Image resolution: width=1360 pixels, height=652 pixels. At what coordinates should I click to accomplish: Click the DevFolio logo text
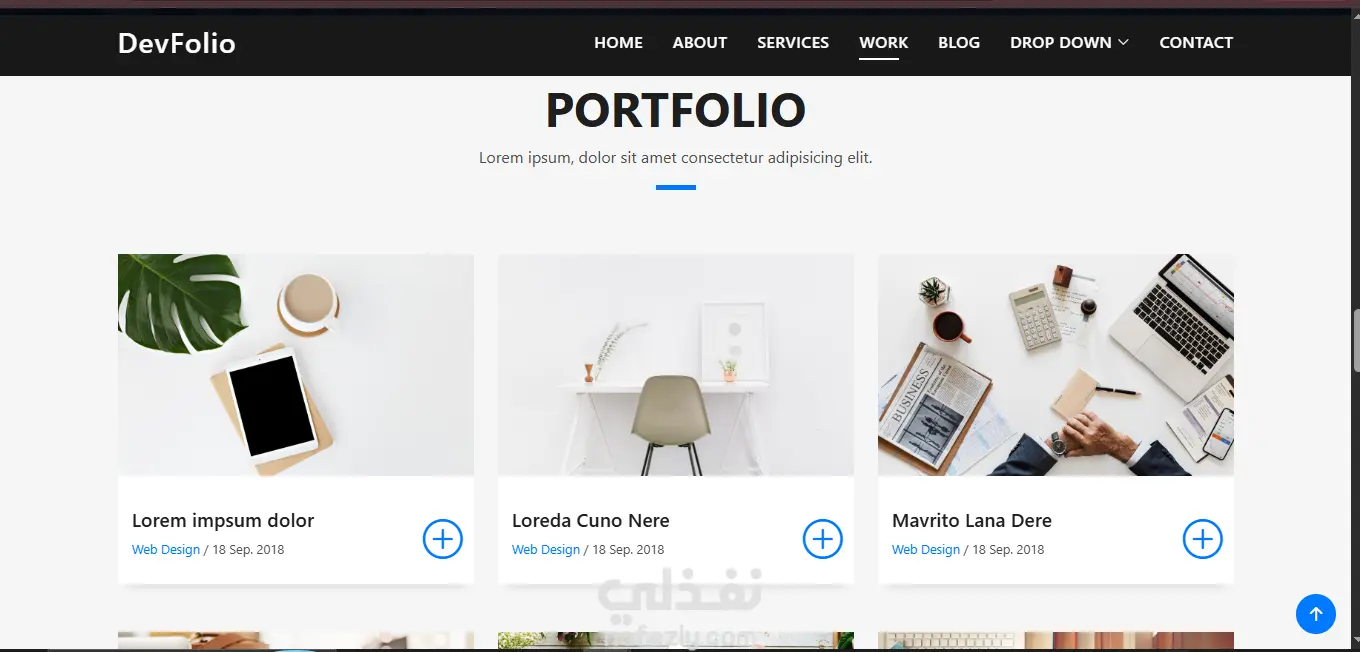pyautogui.click(x=177, y=43)
